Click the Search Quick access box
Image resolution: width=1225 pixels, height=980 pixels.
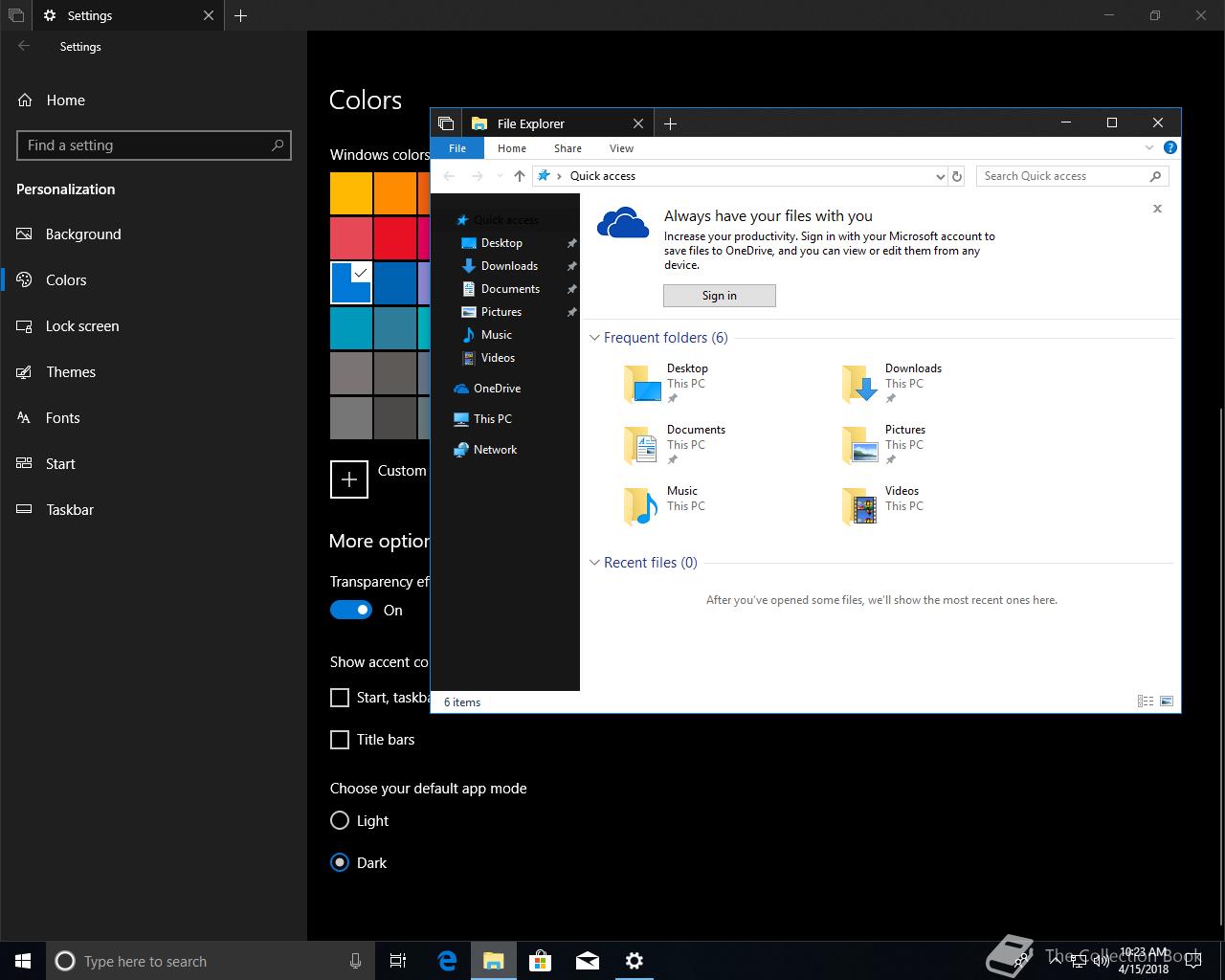click(1072, 176)
